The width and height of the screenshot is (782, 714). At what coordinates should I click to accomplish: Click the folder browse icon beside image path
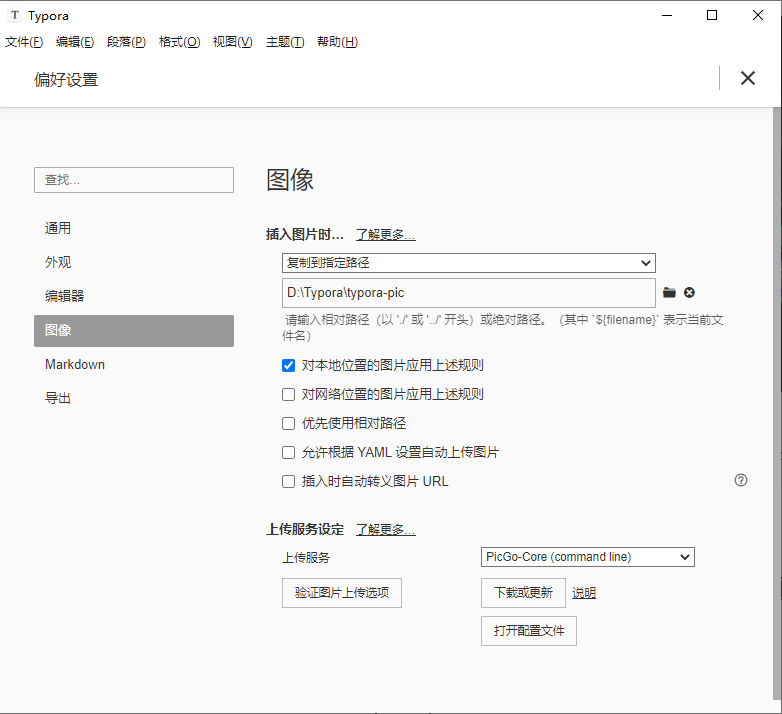coord(669,293)
